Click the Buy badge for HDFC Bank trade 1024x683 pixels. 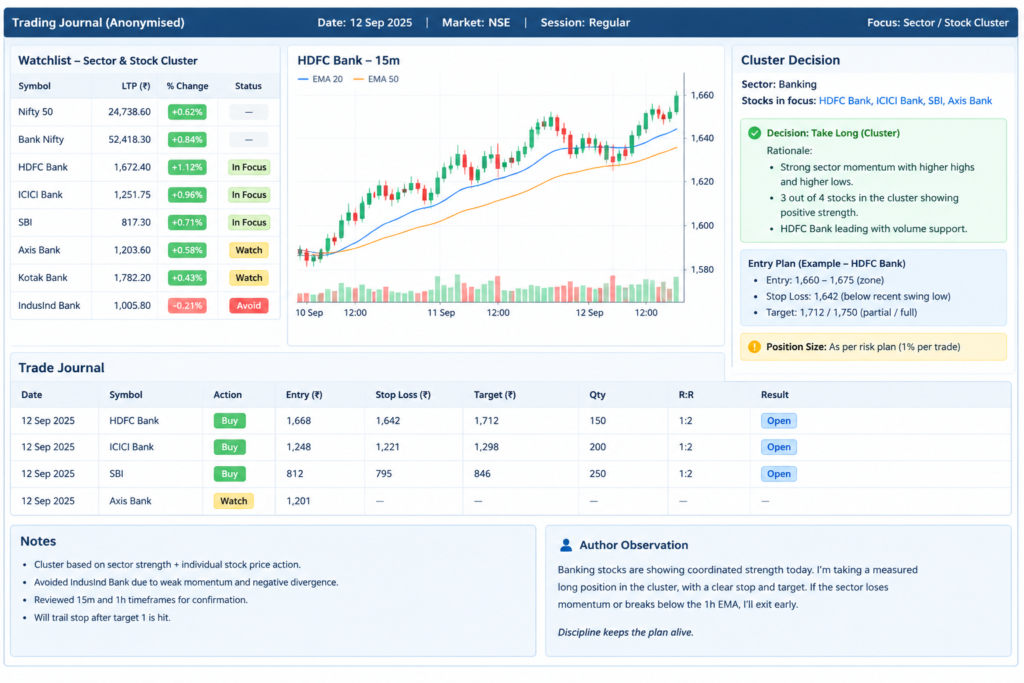229,421
